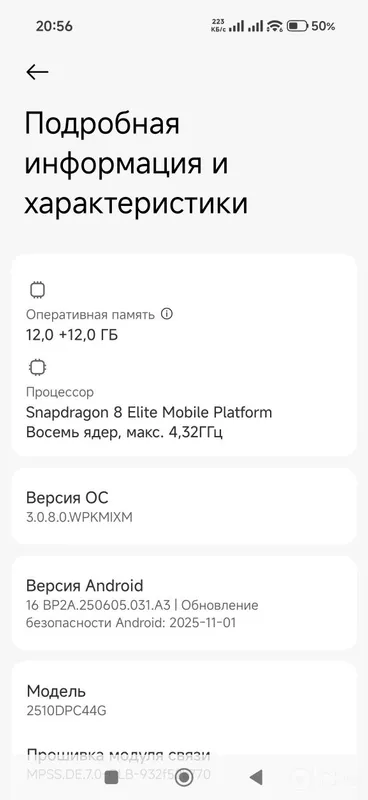Open the Версия ОС entry
Viewport: 368px width, 800px height.
[x=184, y=507]
